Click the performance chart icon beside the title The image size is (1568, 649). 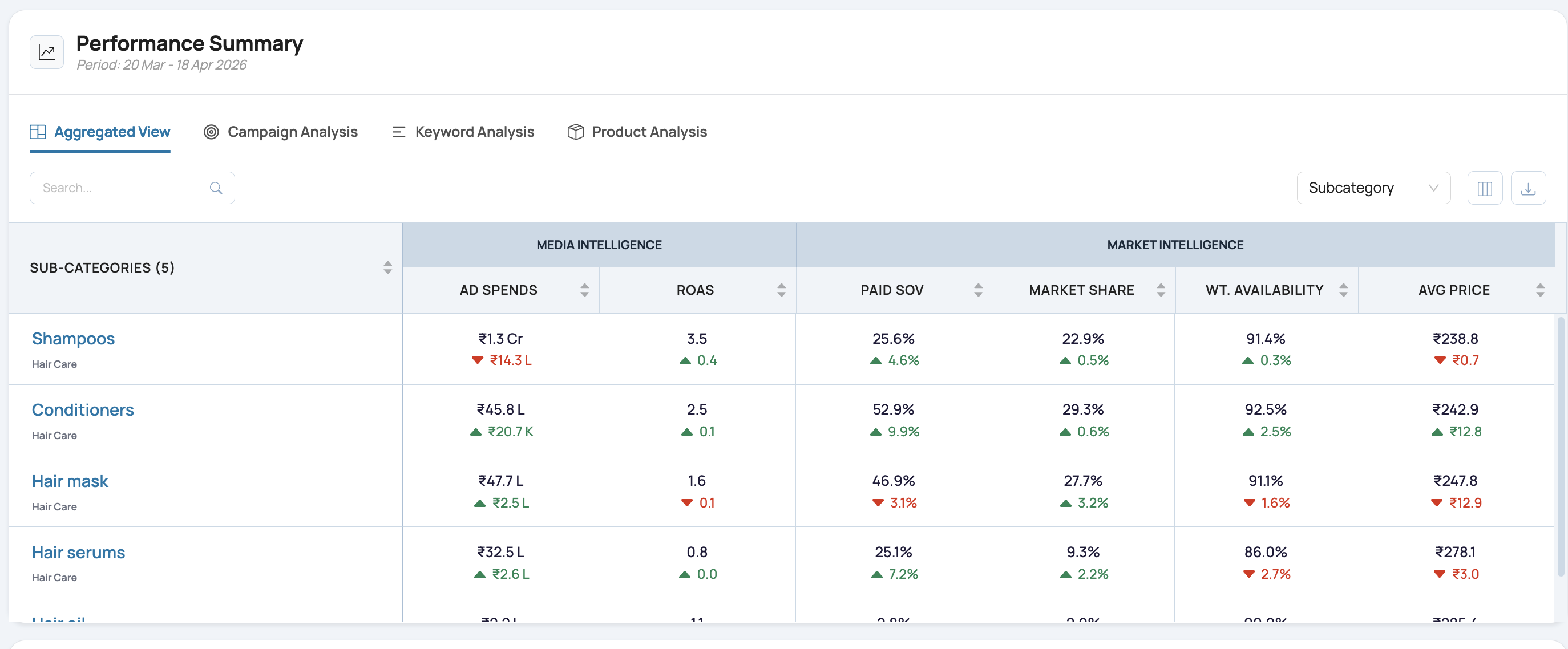(x=47, y=52)
